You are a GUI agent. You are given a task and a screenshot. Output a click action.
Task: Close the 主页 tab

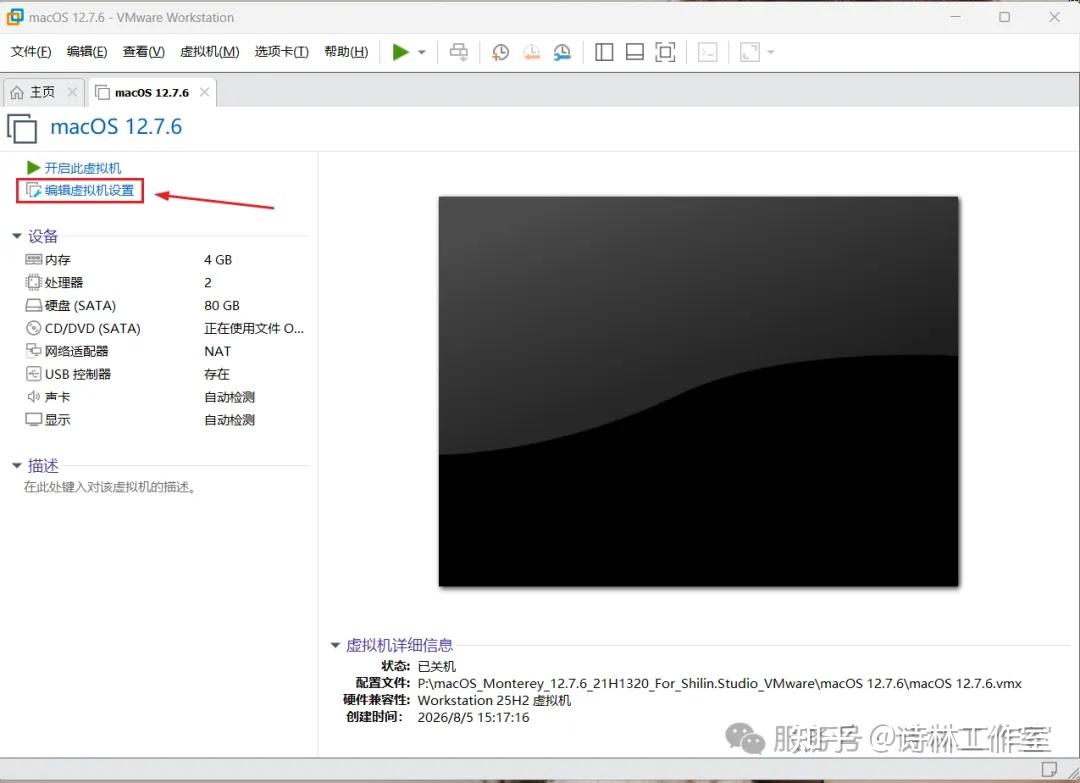pyautogui.click(x=72, y=92)
